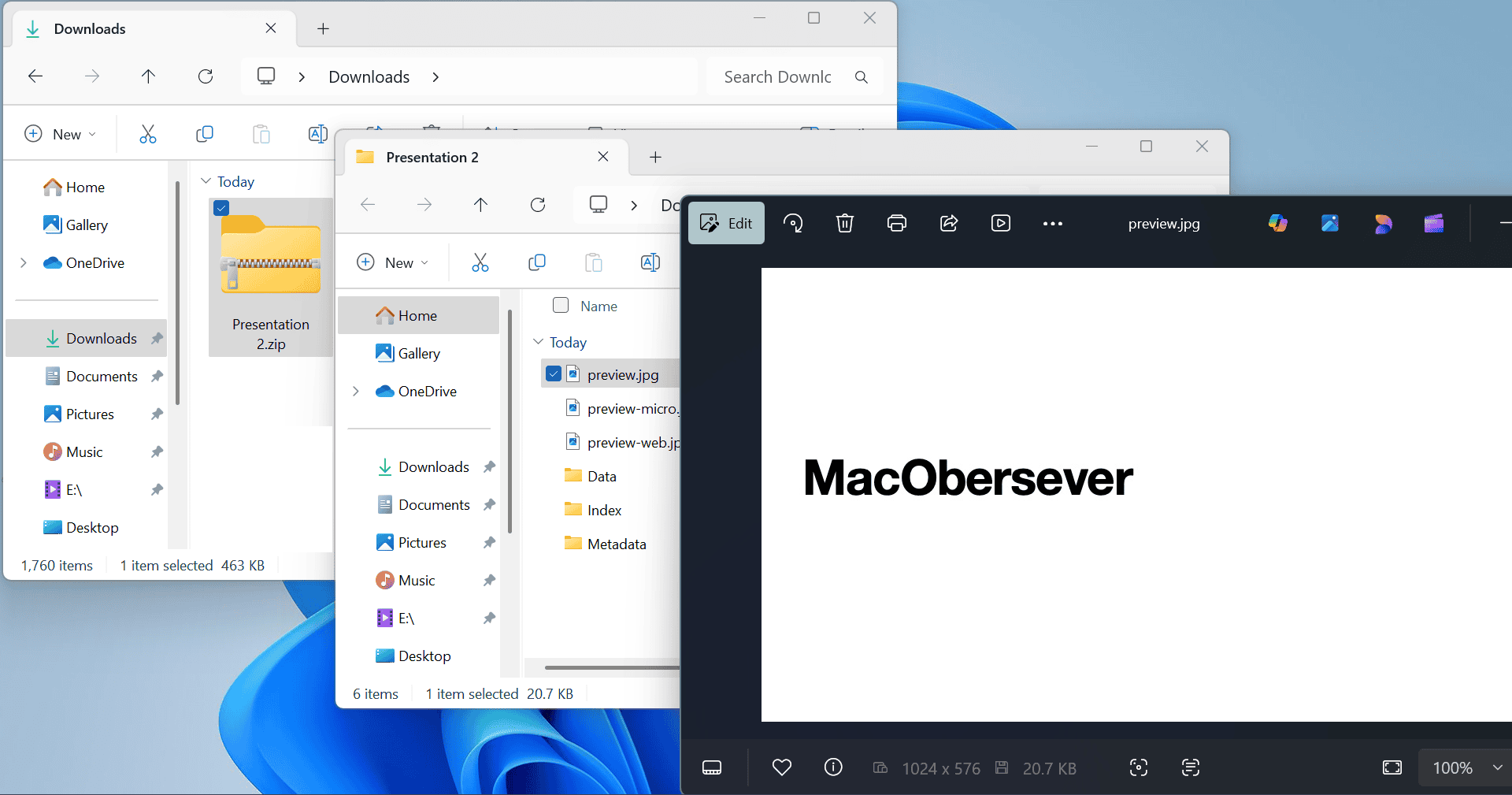Deselect the Presentation 2.zip checkbox
The width and height of the screenshot is (1512, 795).
point(221,207)
